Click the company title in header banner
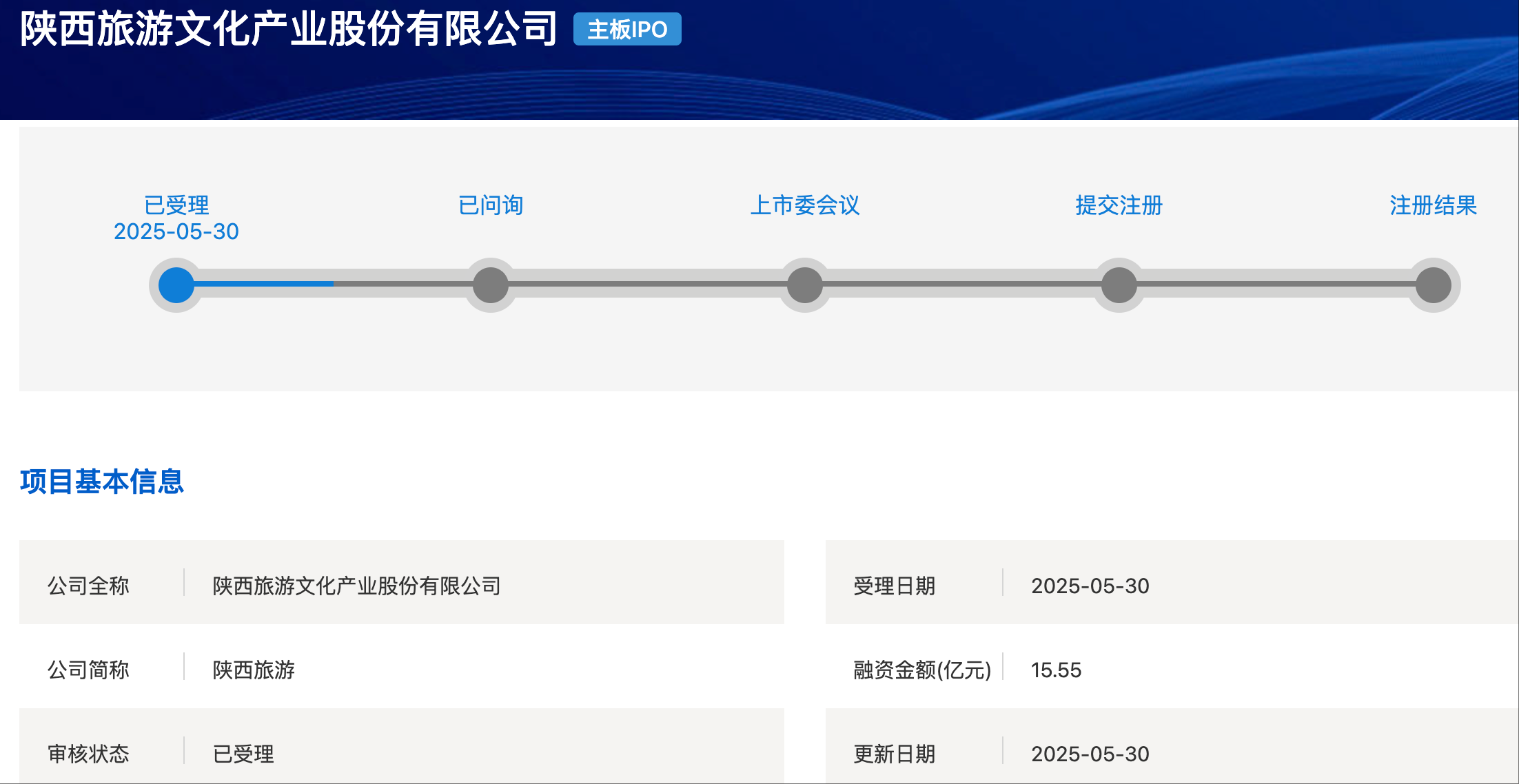The width and height of the screenshot is (1519, 784). pyautogui.click(x=288, y=30)
